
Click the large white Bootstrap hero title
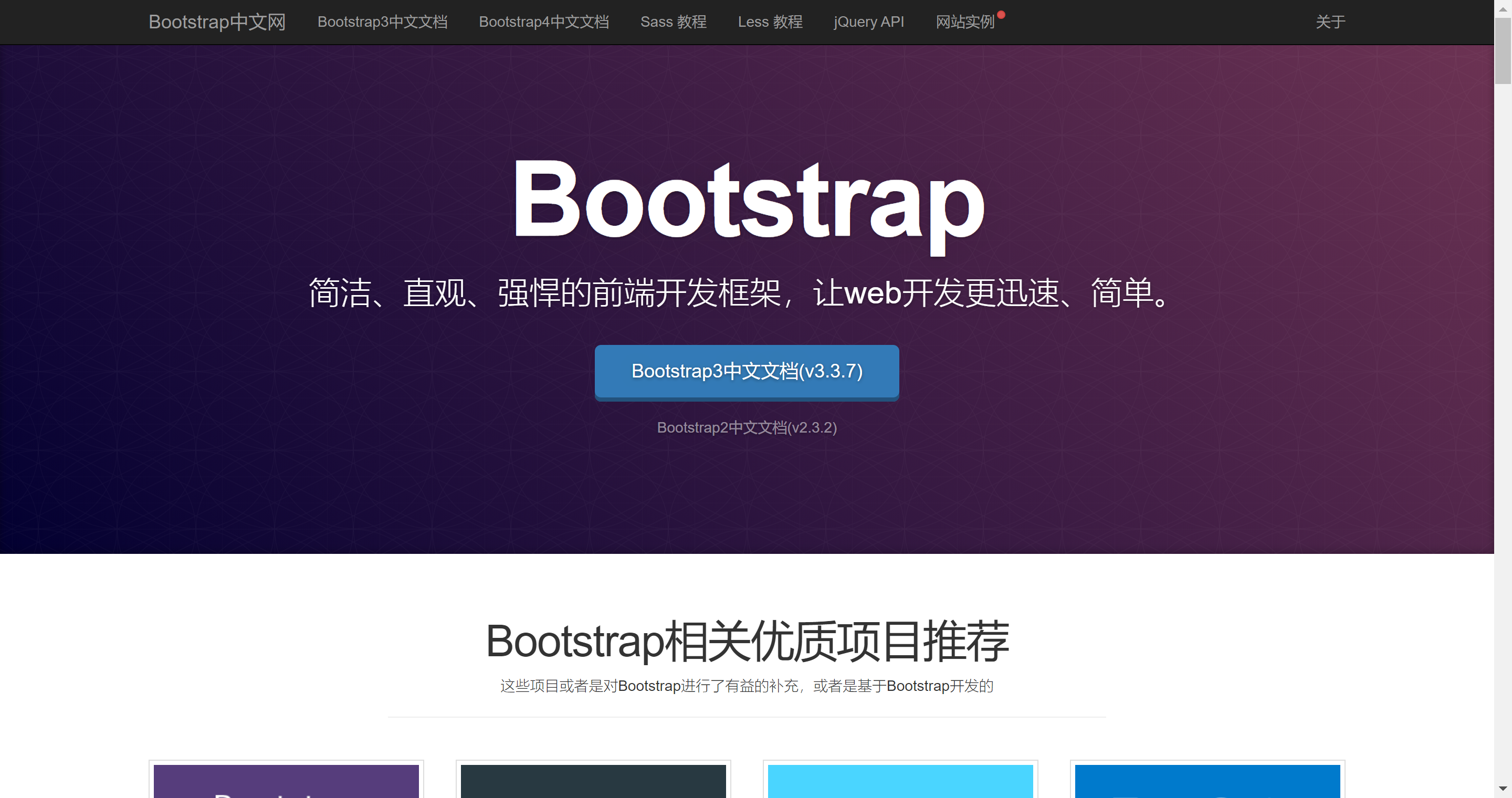pos(749,203)
